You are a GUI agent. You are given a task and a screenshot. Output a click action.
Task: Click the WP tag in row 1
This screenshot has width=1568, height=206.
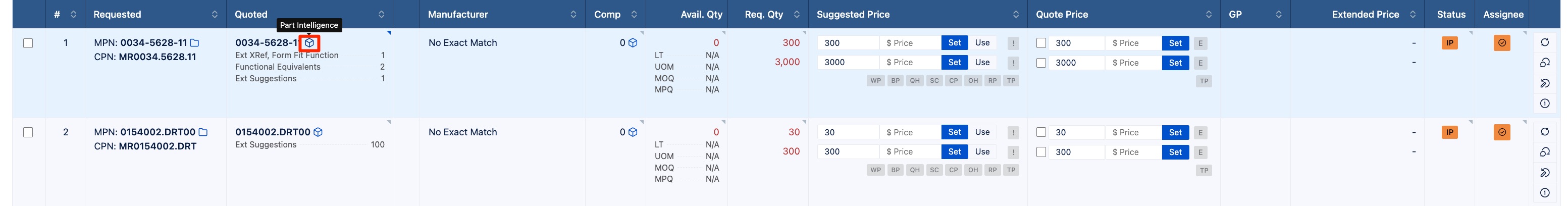coord(875,80)
